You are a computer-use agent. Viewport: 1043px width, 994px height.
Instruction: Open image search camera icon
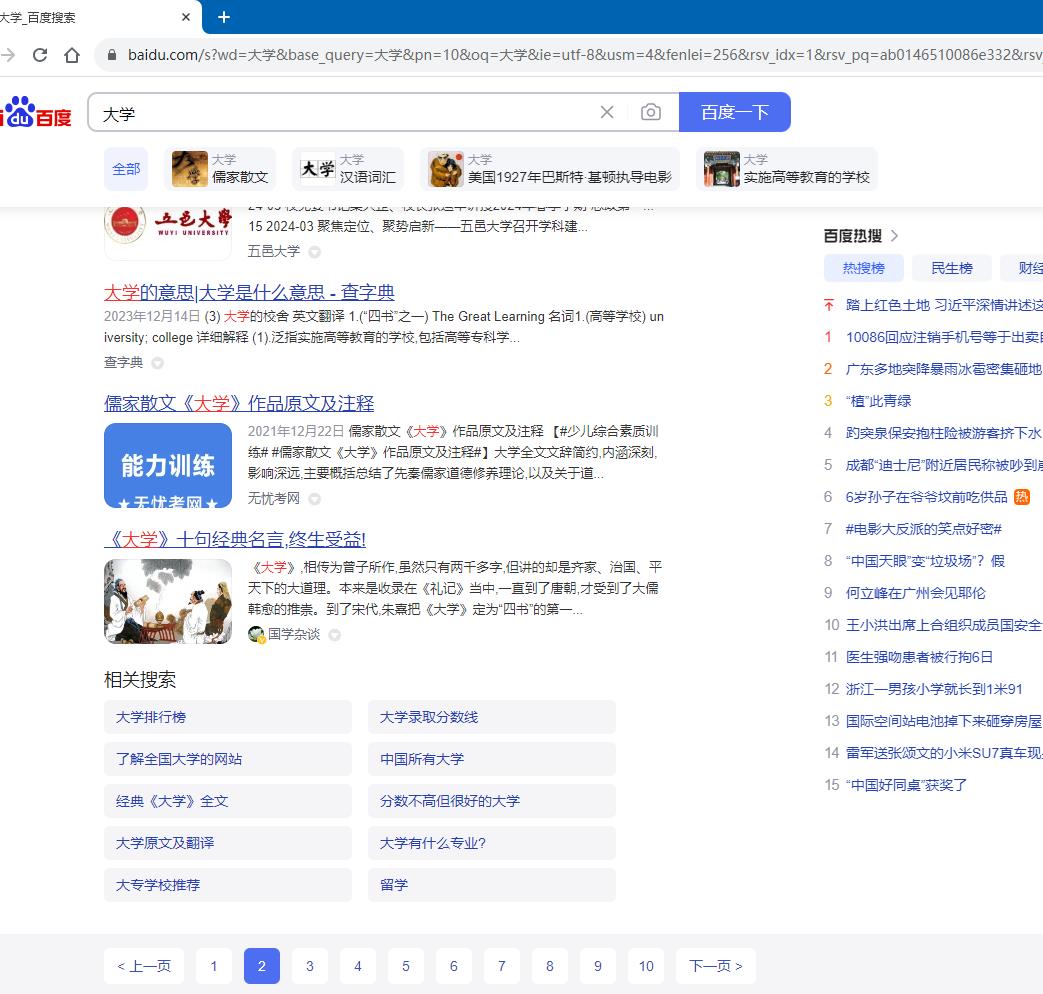coord(651,112)
